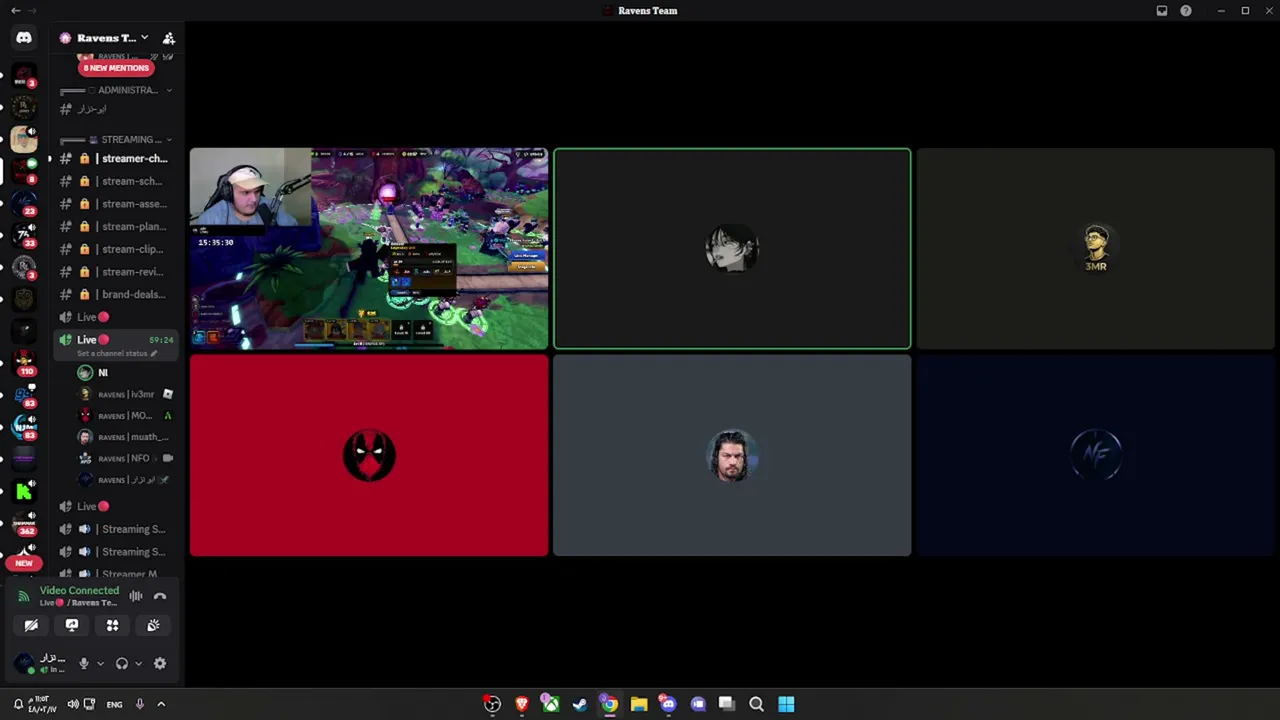
Task: Share your screen
Action: tap(72, 625)
